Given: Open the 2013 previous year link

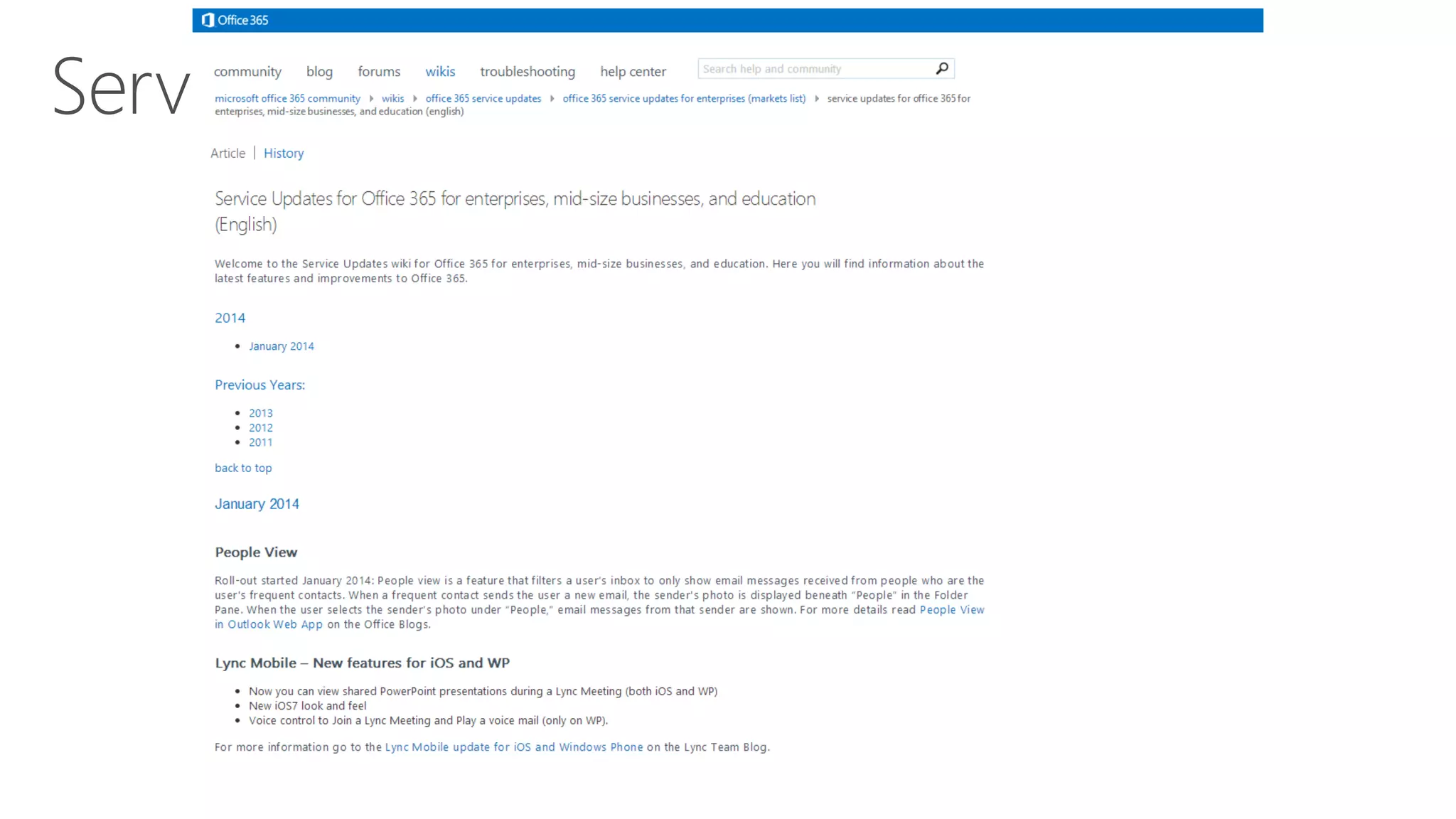Looking at the screenshot, I should (x=260, y=413).
